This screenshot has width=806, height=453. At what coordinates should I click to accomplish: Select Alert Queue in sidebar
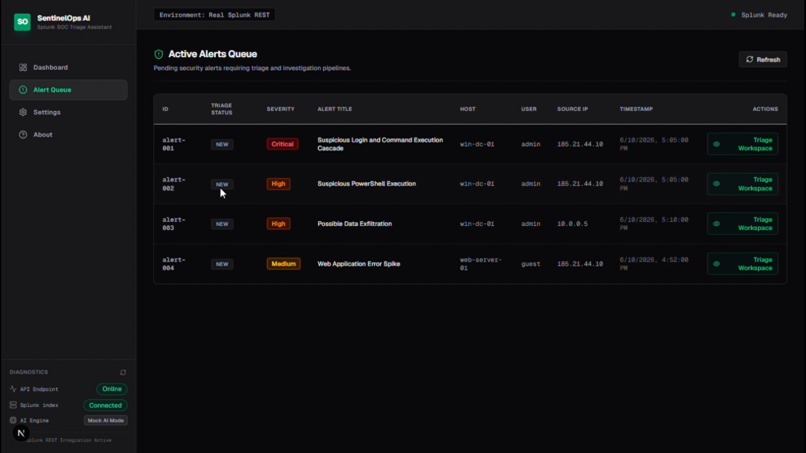pyautogui.click(x=68, y=90)
